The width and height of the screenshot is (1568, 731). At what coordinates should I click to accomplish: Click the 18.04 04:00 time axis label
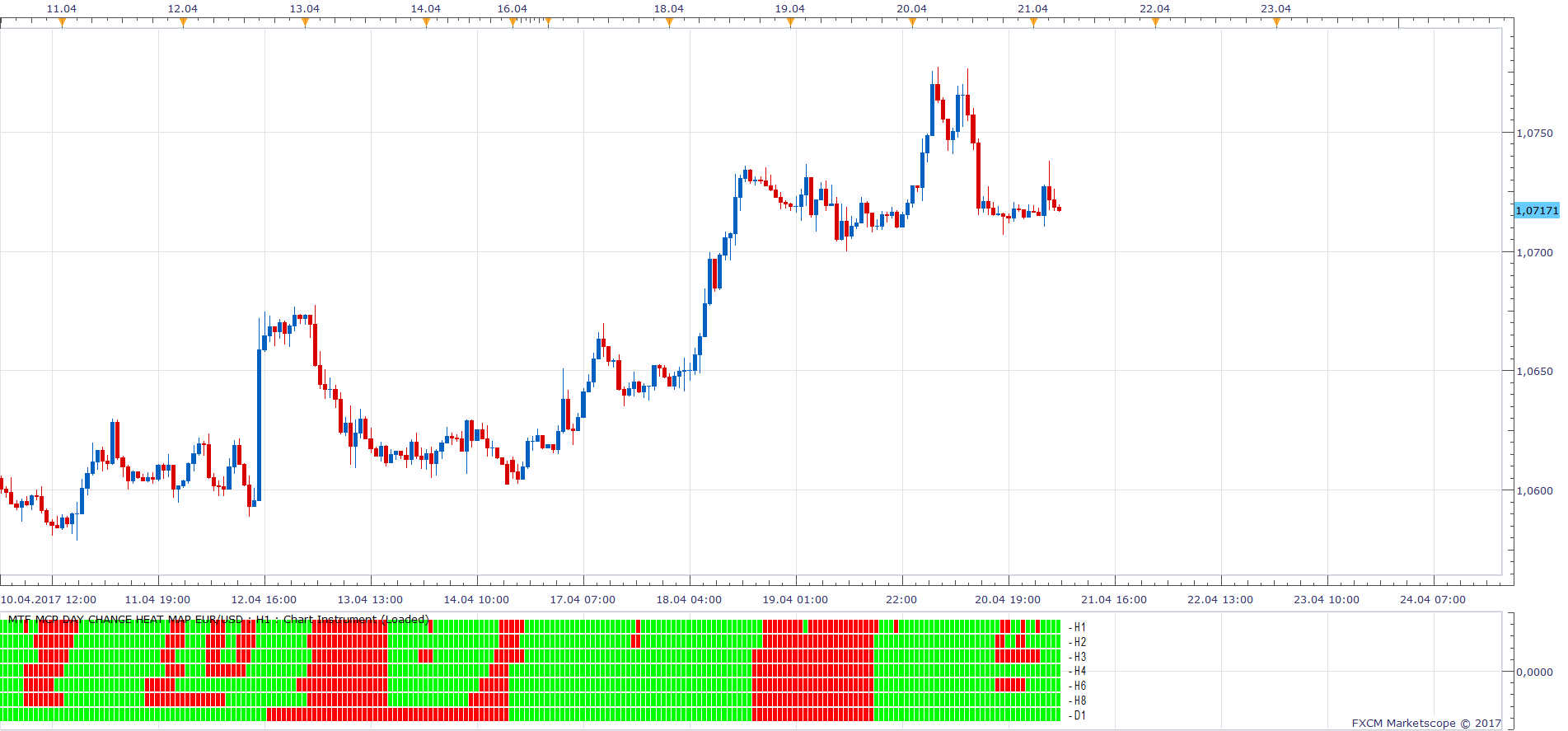689,600
